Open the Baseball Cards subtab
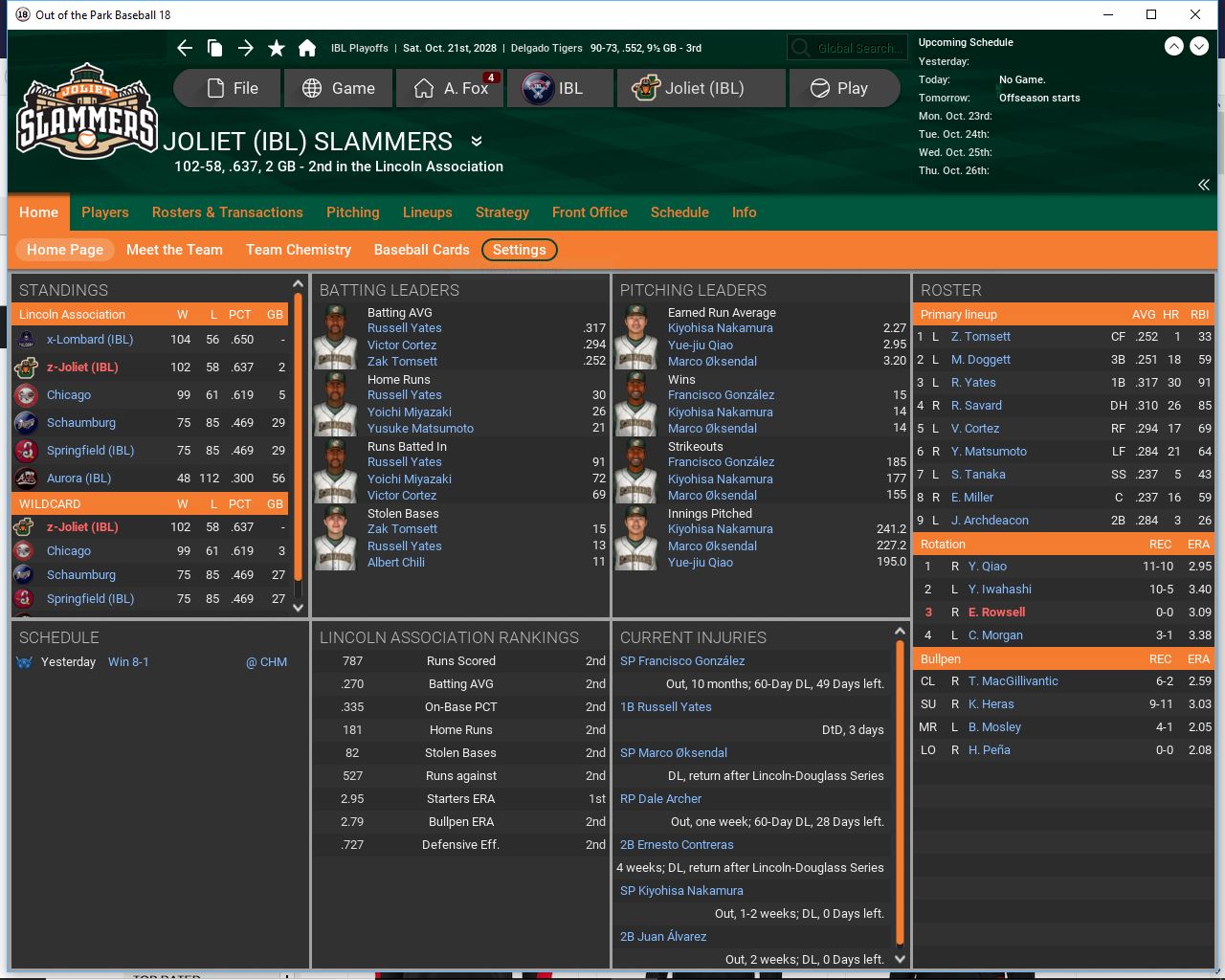This screenshot has width=1225, height=980. (422, 250)
